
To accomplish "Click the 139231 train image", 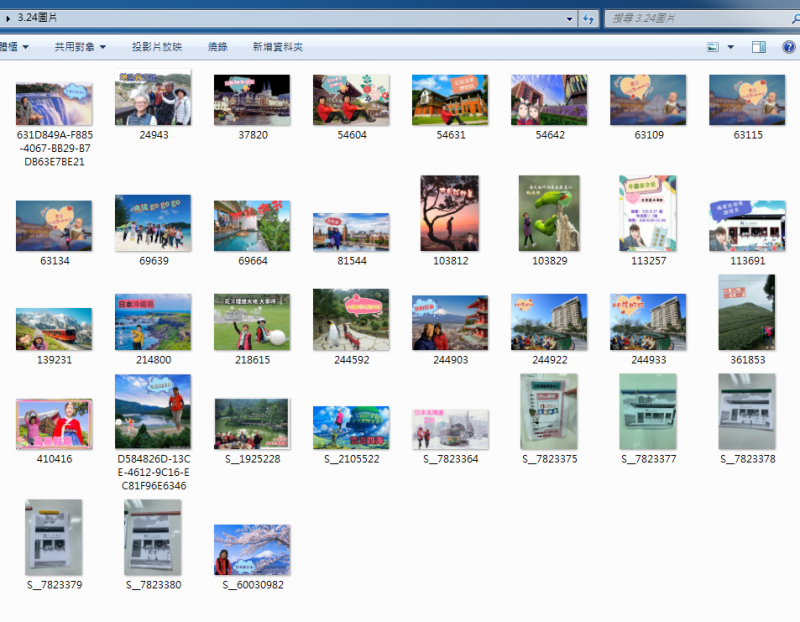I will coord(54,328).
